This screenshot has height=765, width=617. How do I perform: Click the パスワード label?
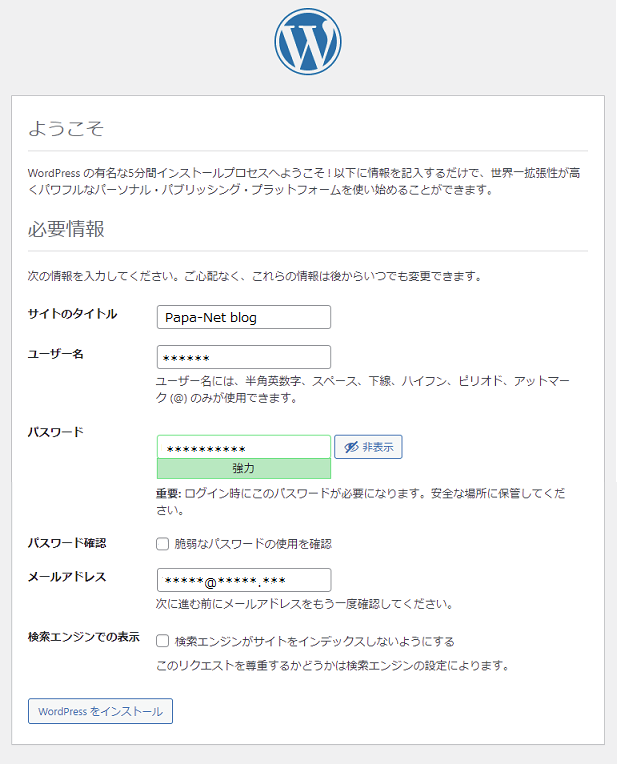[x=56, y=432]
